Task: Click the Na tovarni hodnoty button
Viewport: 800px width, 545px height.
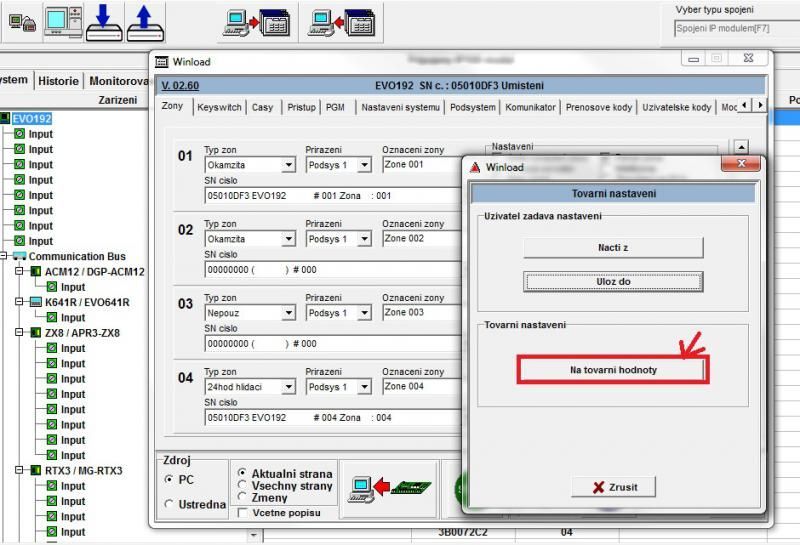Action: tap(613, 370)
